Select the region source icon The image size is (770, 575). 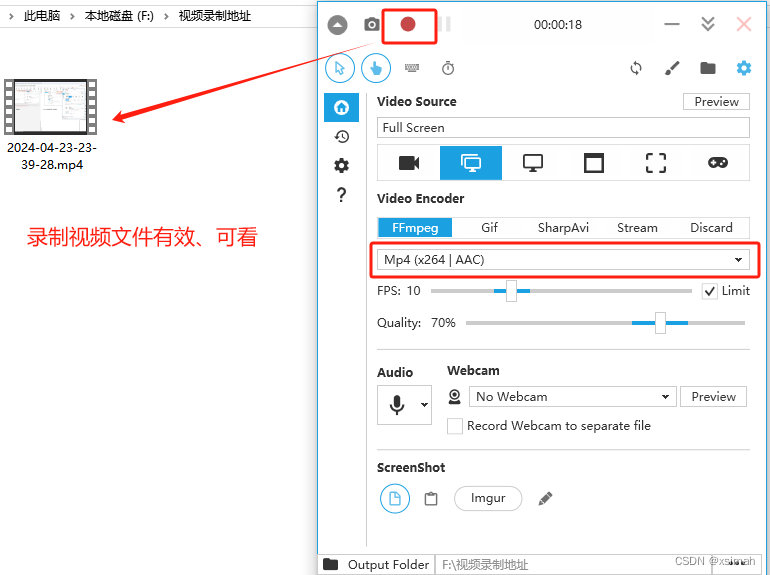656,163
